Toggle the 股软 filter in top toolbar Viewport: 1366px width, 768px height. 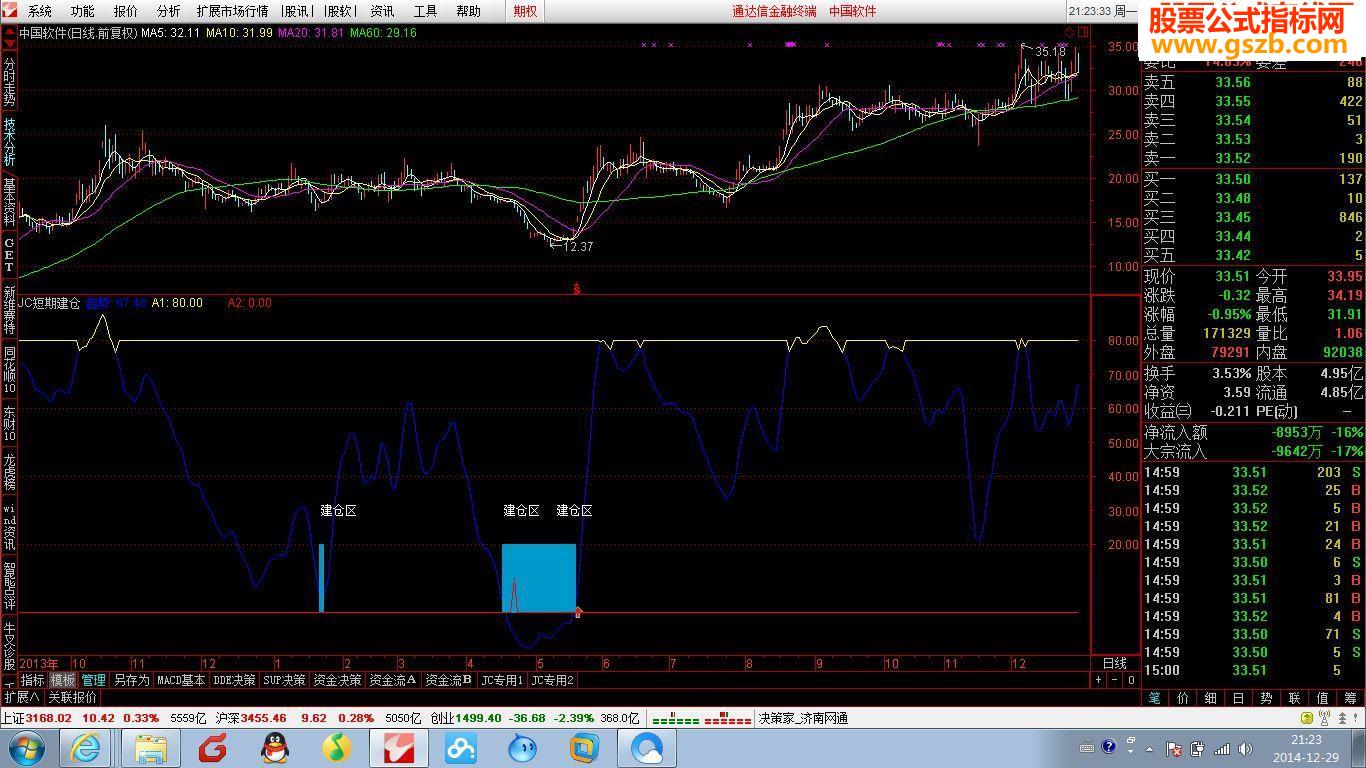[x=340, y=11]
